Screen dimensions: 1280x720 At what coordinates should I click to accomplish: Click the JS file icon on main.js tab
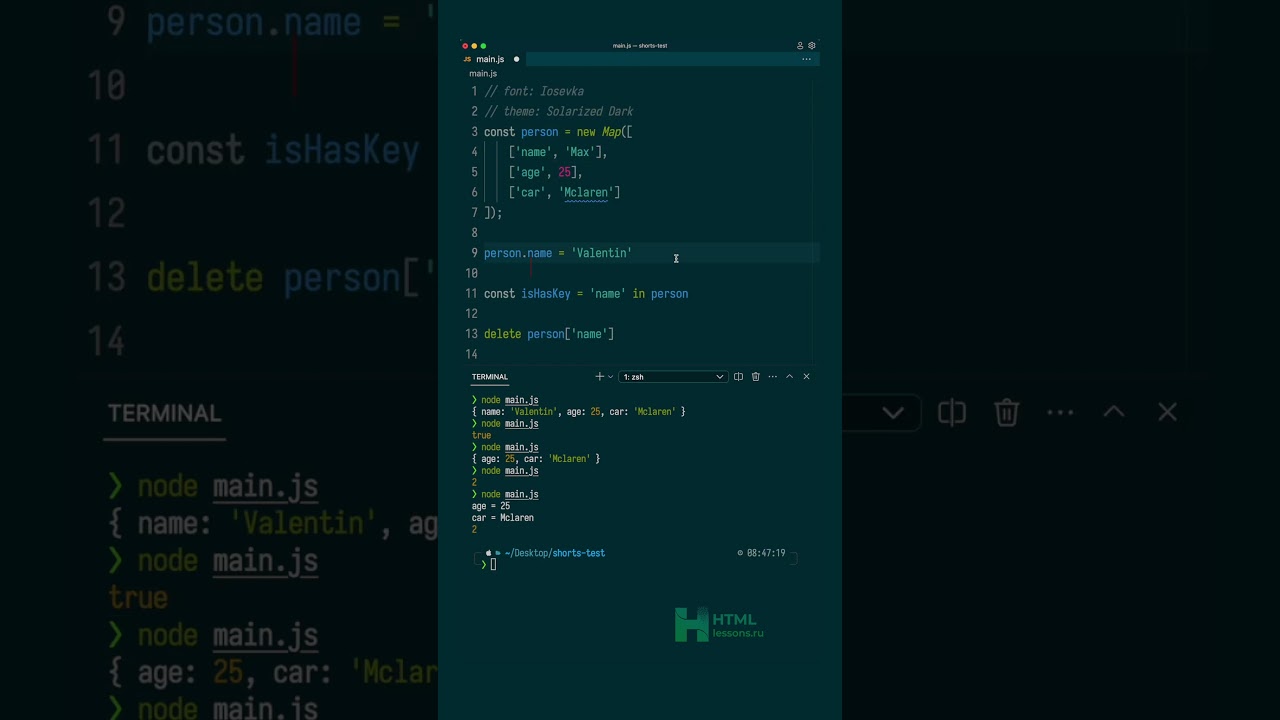[467, 59]
